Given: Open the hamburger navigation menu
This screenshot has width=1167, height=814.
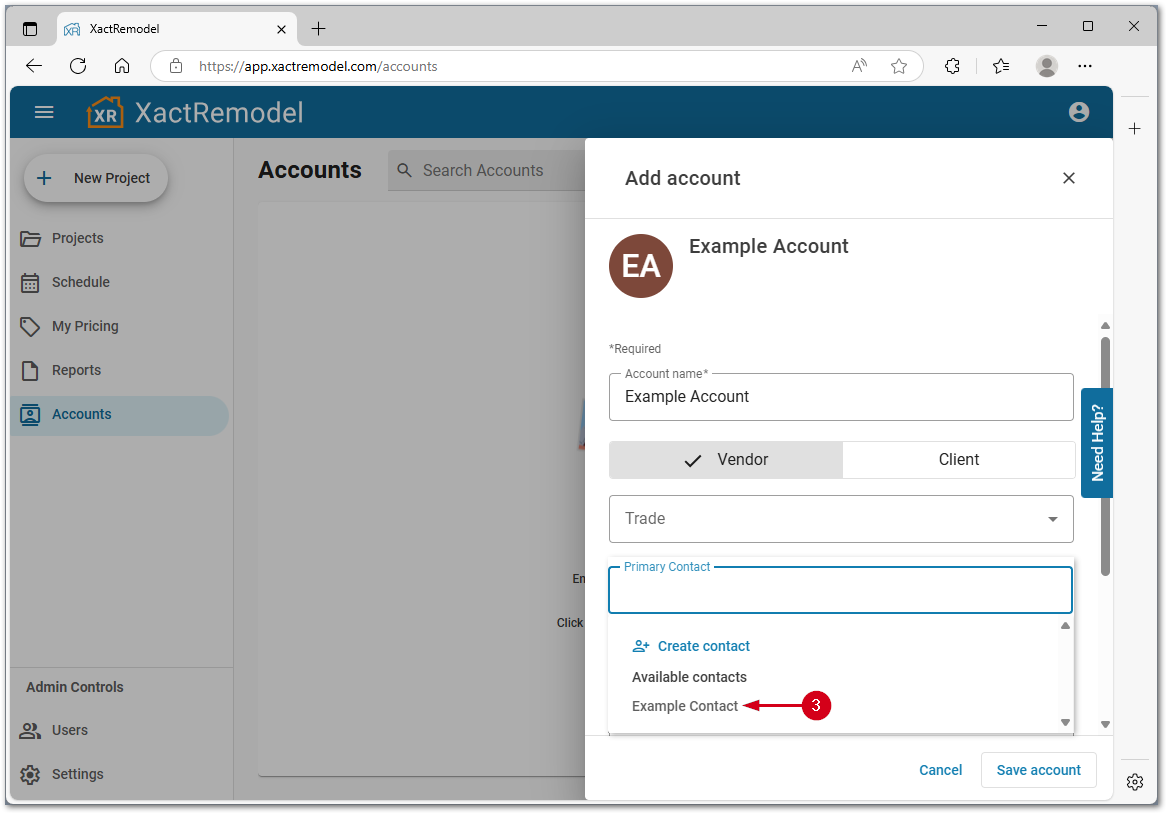Looking at the screenshot, I should 44,112.
